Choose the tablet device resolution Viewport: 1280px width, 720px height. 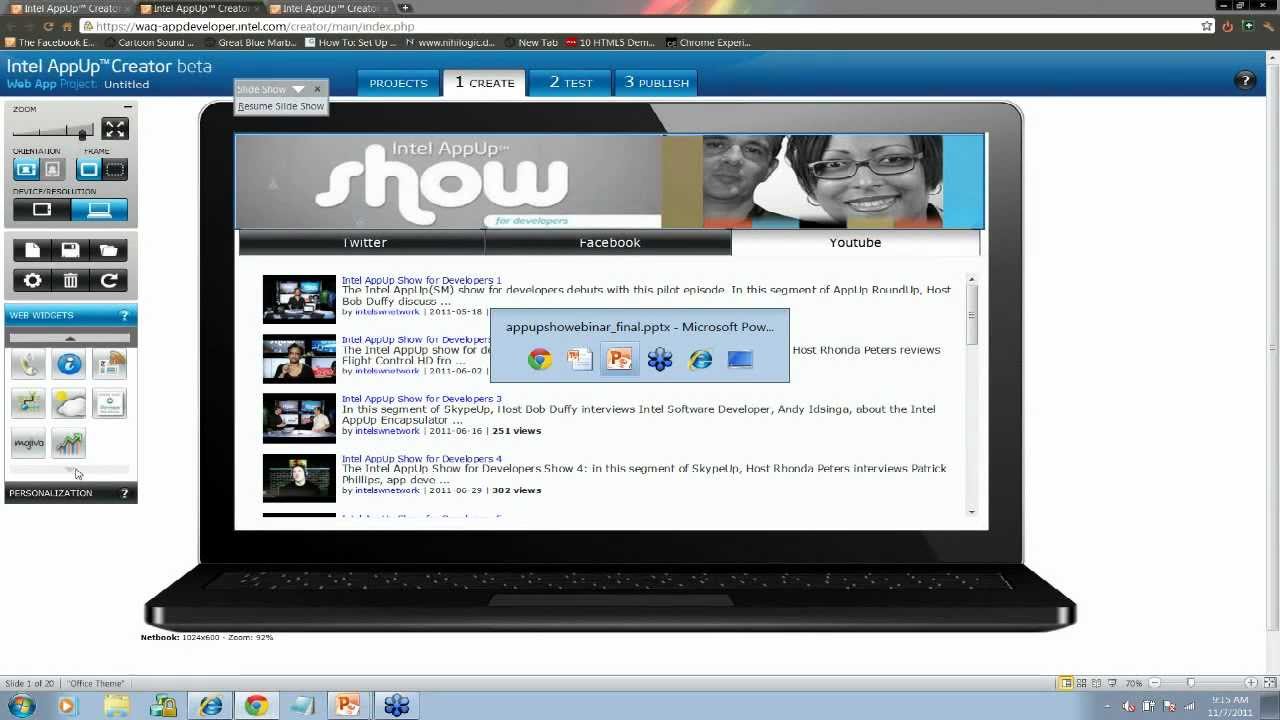[x=42, y=210]
